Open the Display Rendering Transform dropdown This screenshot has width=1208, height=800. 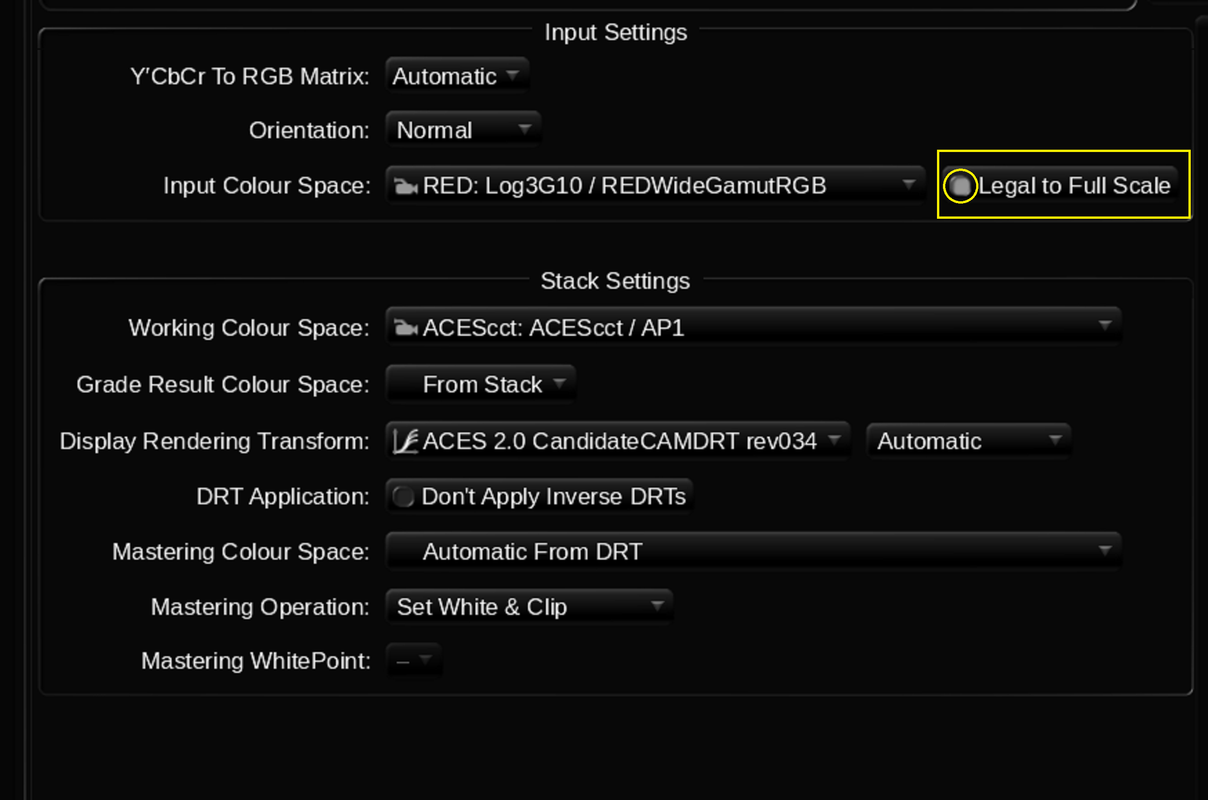coord(618,441)
